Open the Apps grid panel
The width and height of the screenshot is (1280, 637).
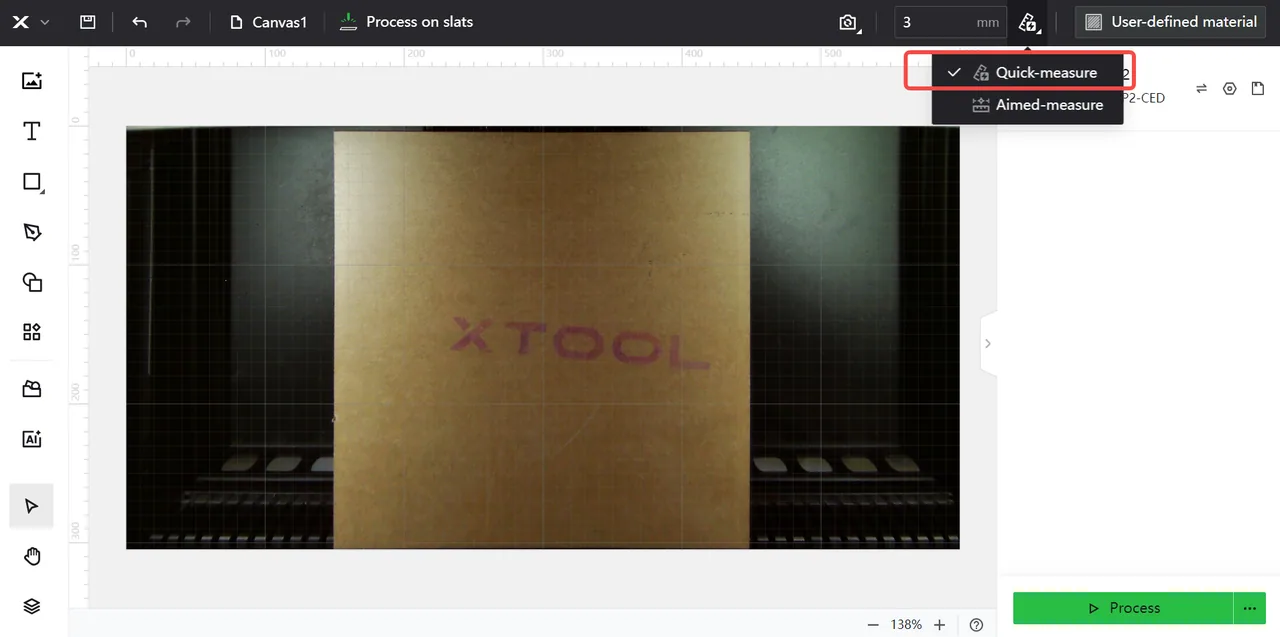[32, 331]
